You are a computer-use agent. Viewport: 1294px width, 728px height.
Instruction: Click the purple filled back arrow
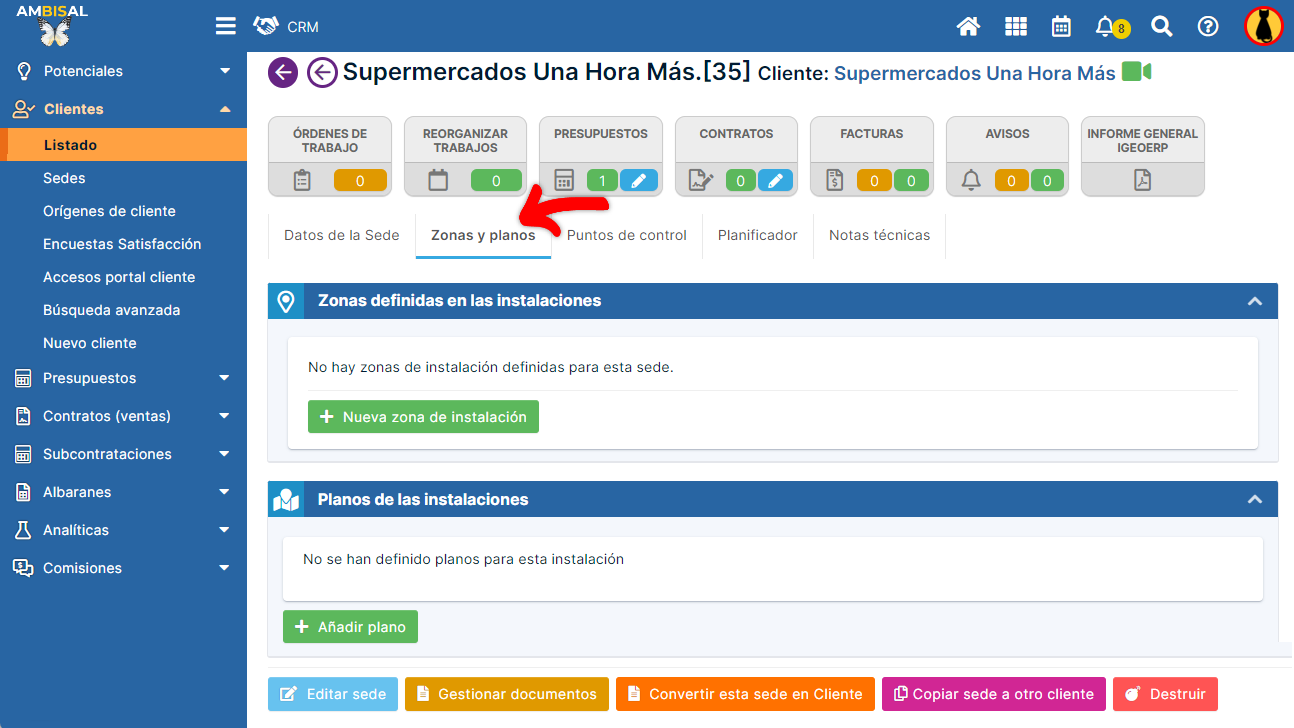[x=283, y=72]
